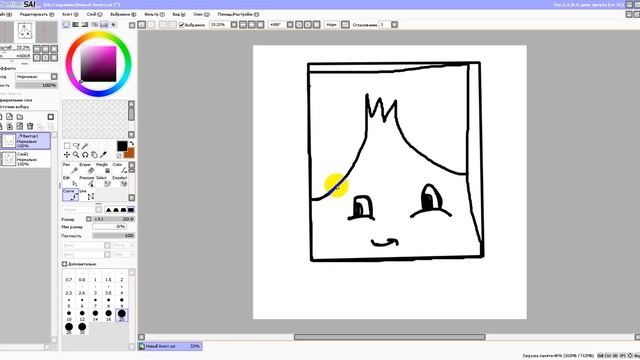Pick the Move tool
The height and width of the screenshot is (360, 640).
(67, 155)
